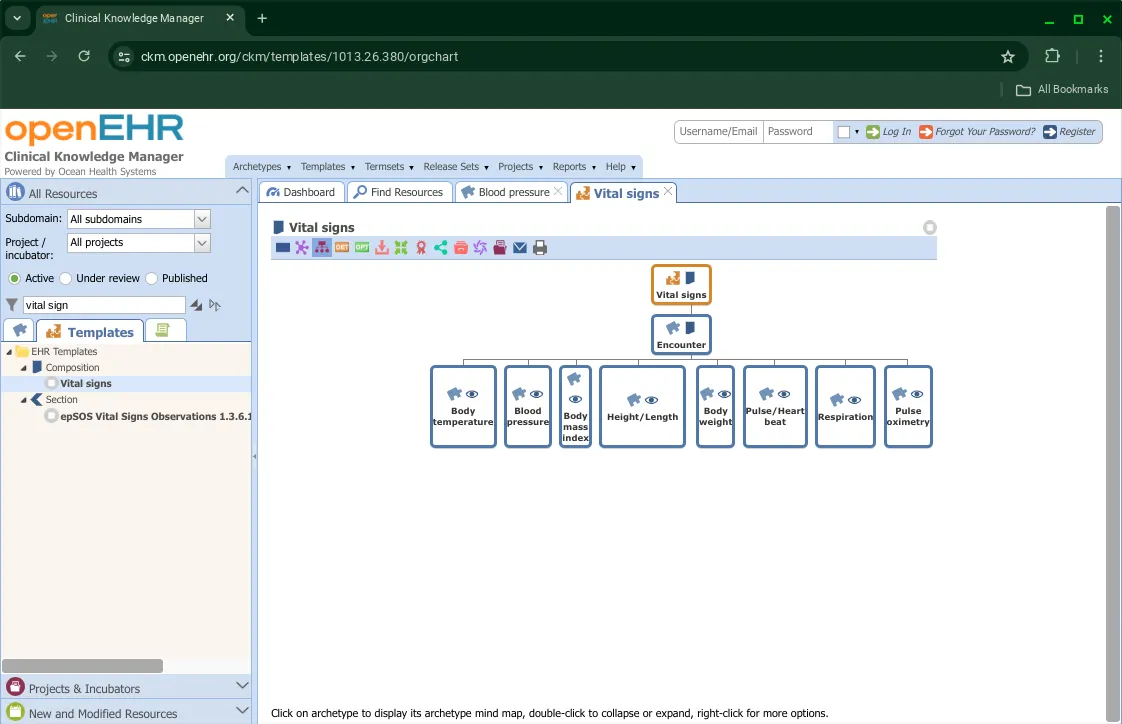Send the template via the email envelope icon
This screenshot has width=1122, height=724.
pos(520,248)
